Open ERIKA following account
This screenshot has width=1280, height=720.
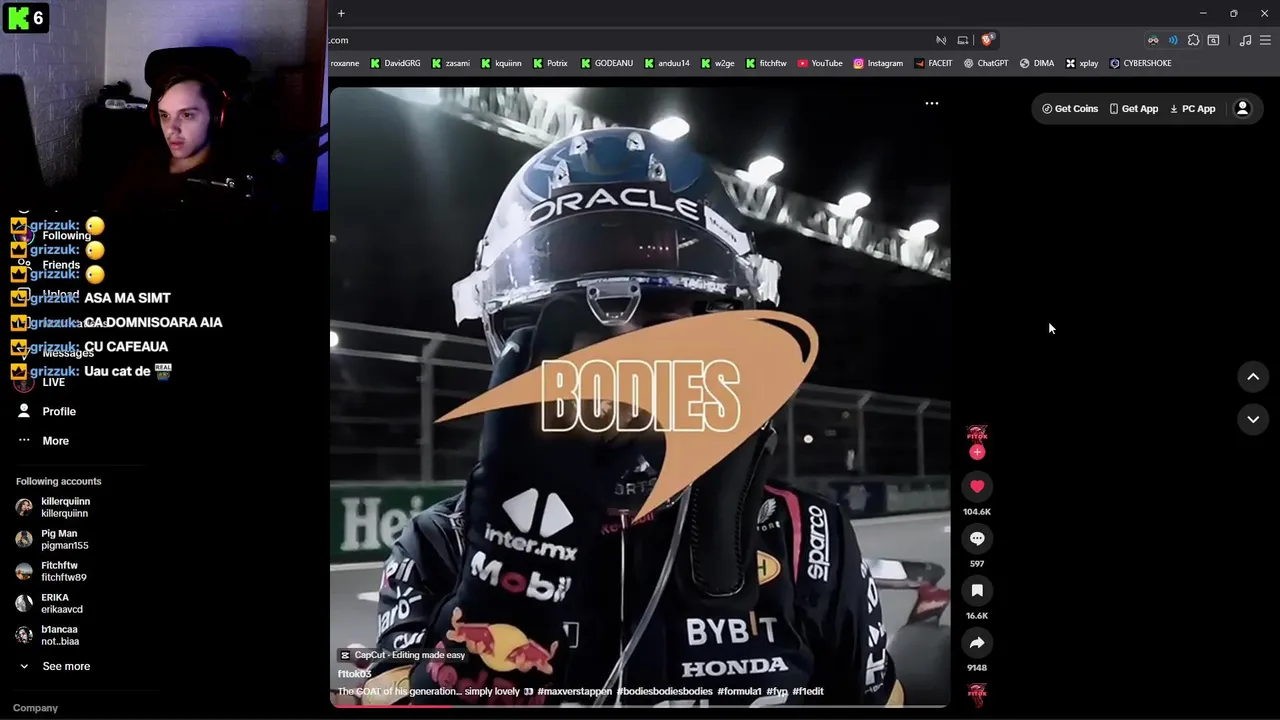(x=49, y=603)
